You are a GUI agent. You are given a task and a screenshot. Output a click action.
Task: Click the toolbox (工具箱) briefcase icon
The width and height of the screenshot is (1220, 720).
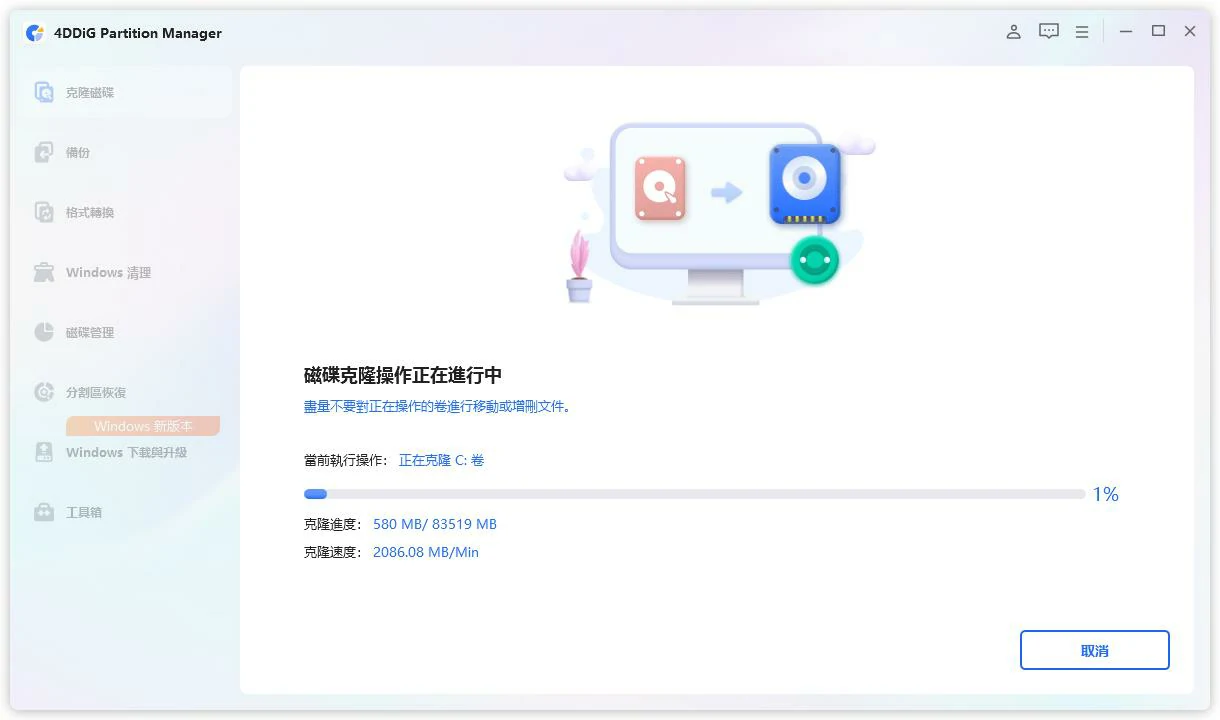(44, 512)
